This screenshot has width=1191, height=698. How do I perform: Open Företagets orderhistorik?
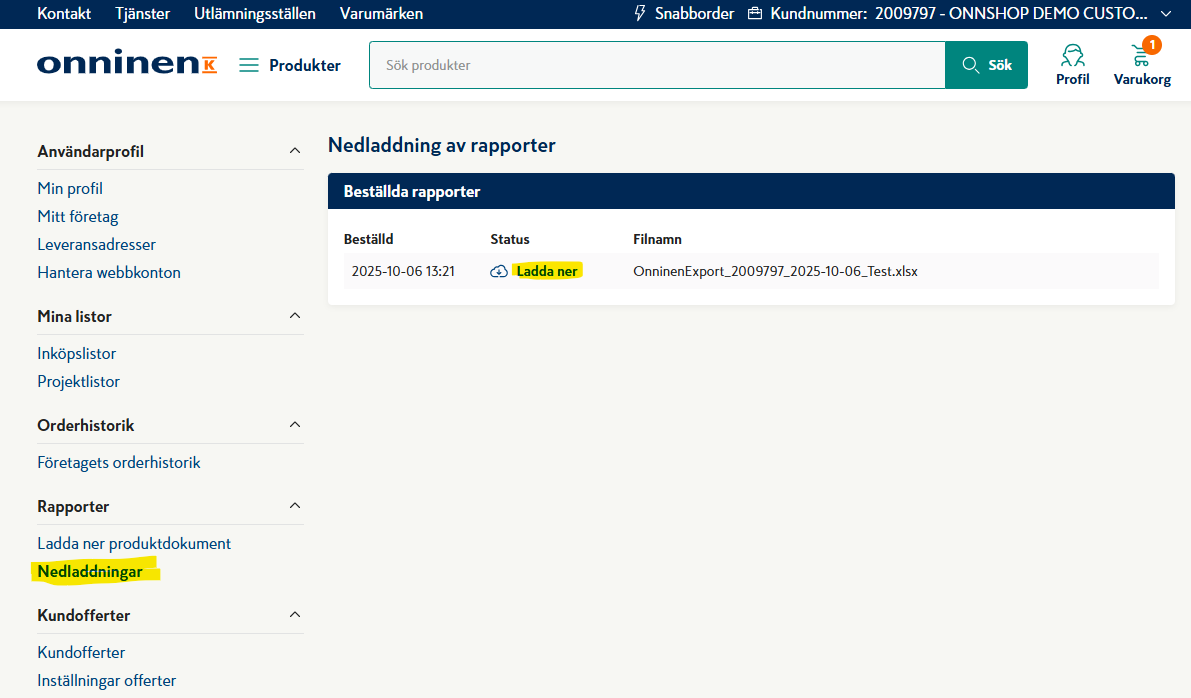pos(119,463)
